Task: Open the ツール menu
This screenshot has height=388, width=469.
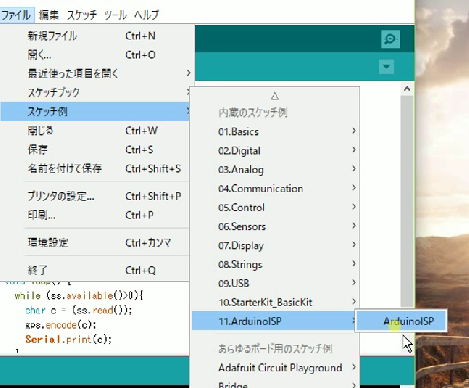Action: pos(115,15)
